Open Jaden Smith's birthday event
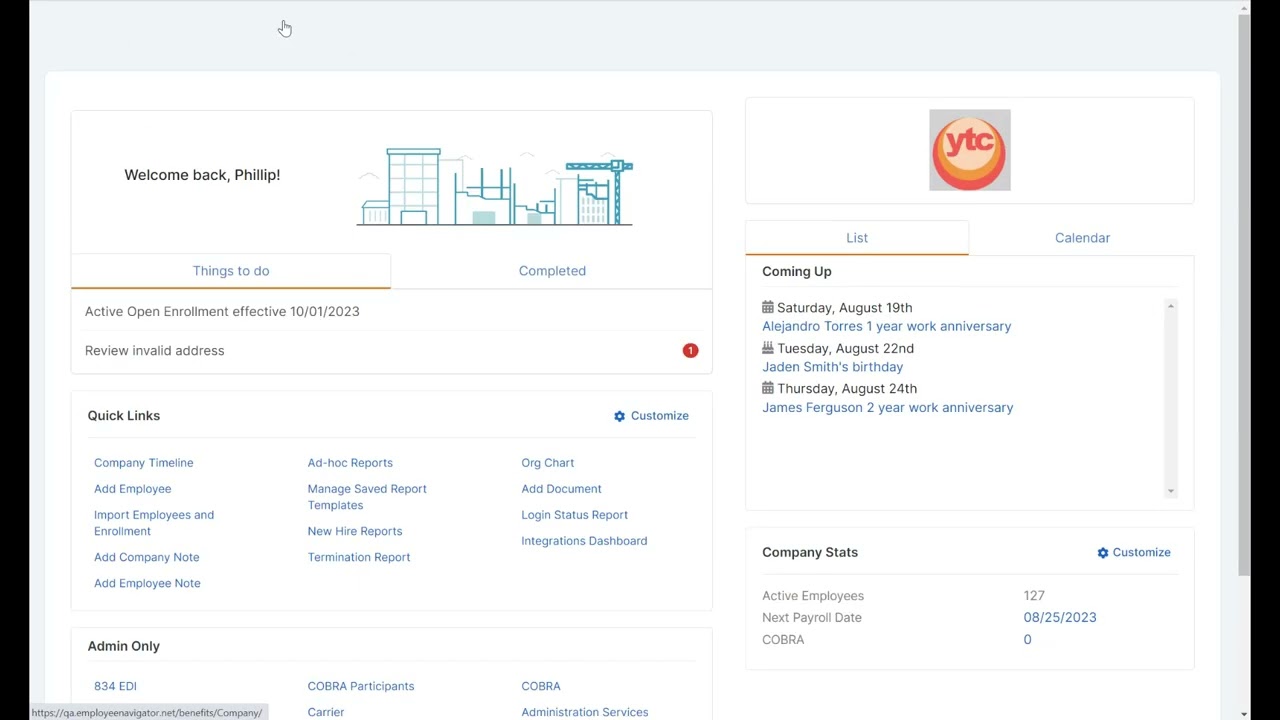Screen dimensions: 1280x720 pos(833,367)
